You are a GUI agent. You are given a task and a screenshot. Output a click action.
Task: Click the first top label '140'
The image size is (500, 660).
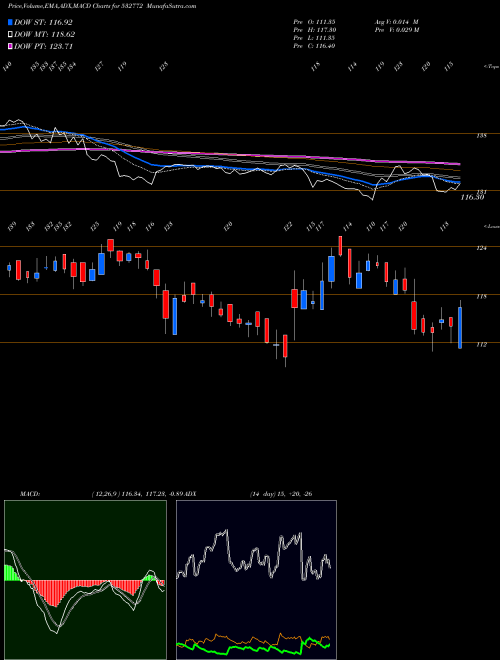[x=8, y=66]
